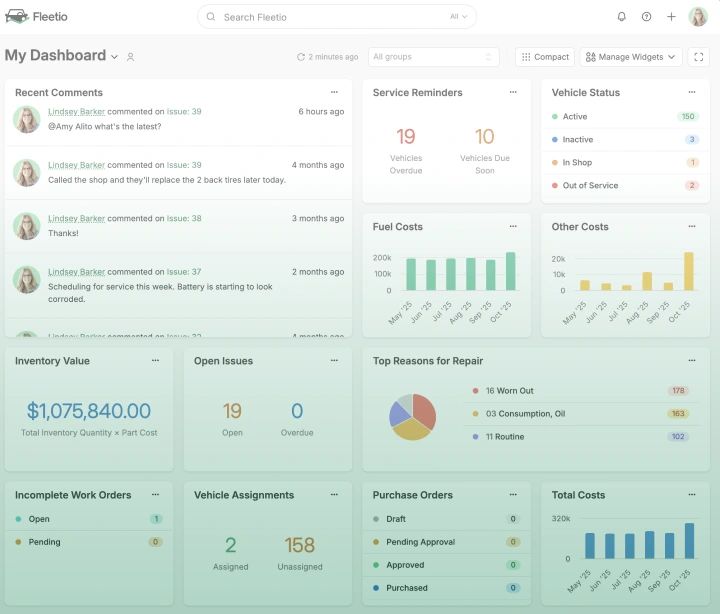Viewport: 720px width, 614px height.
Task: Open the All groups filter dropdown
Action: point(433,57)
